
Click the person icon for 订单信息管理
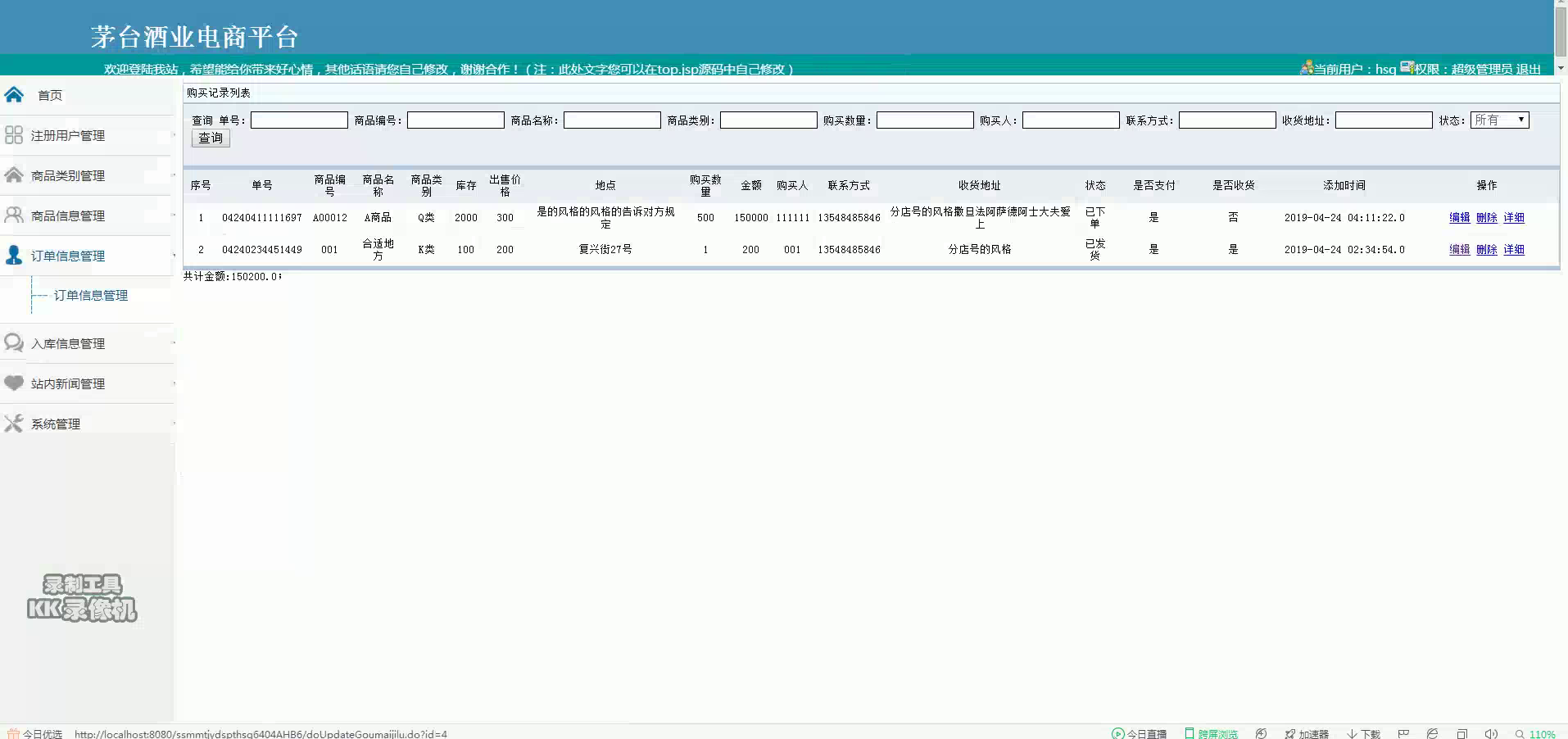coord(14,255)
